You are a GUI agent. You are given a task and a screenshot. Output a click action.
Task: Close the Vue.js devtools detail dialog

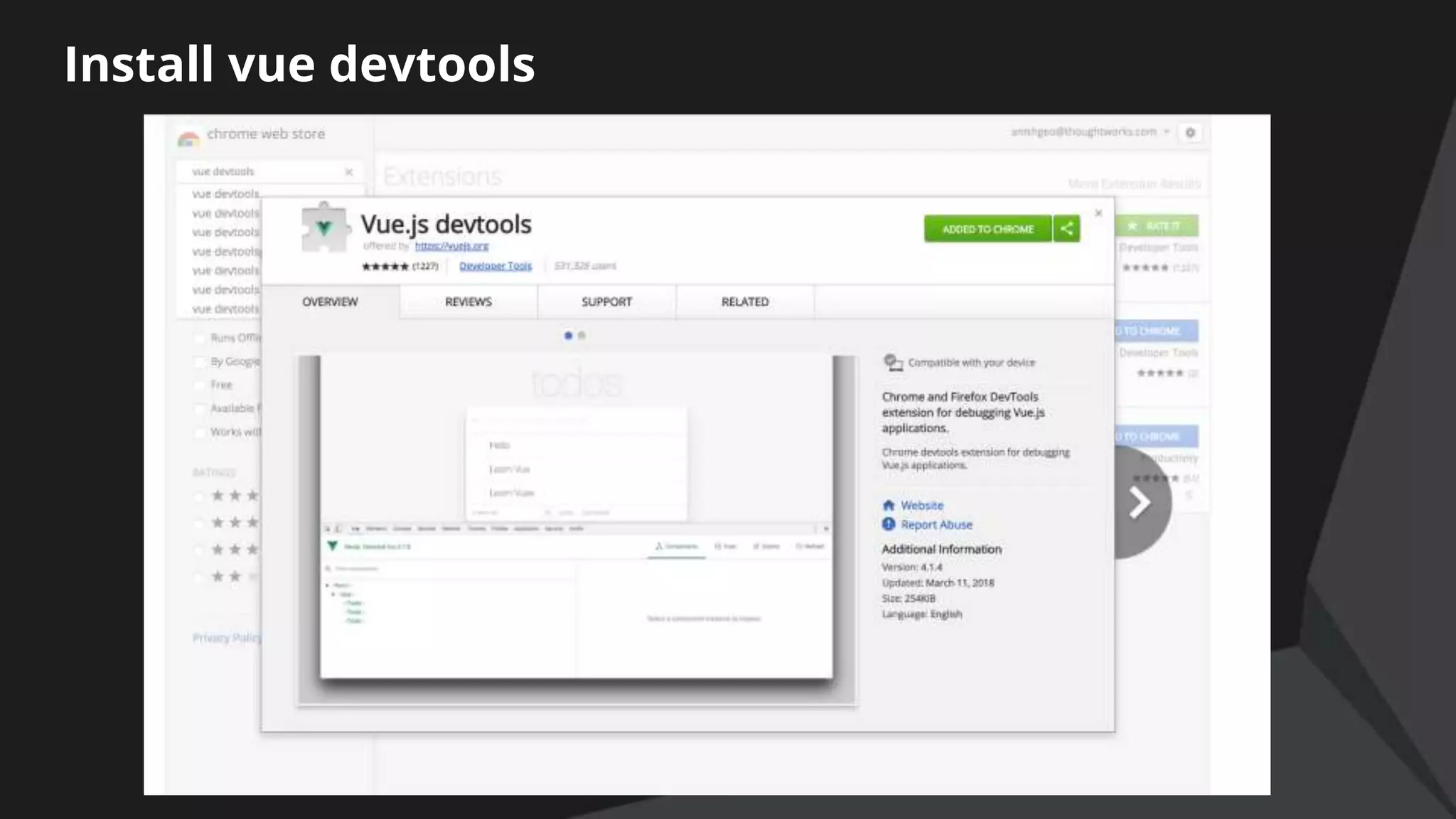[1098, 213]
